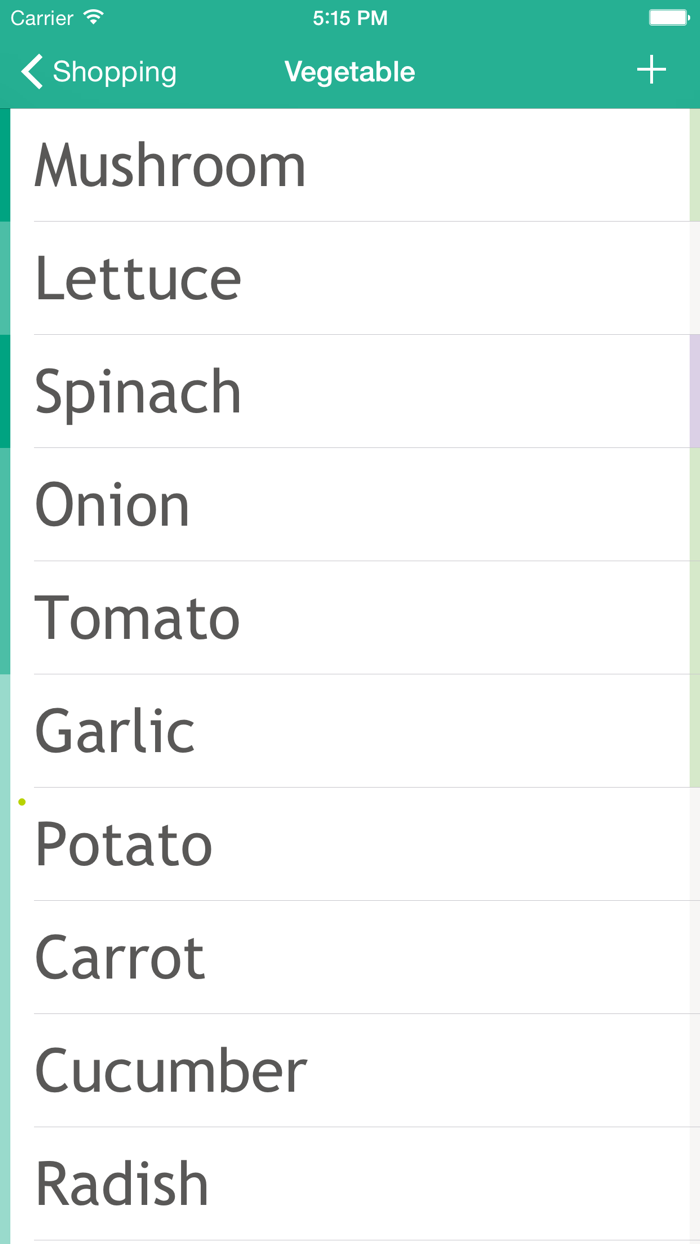Tap the Tomato row

point(137,617)
